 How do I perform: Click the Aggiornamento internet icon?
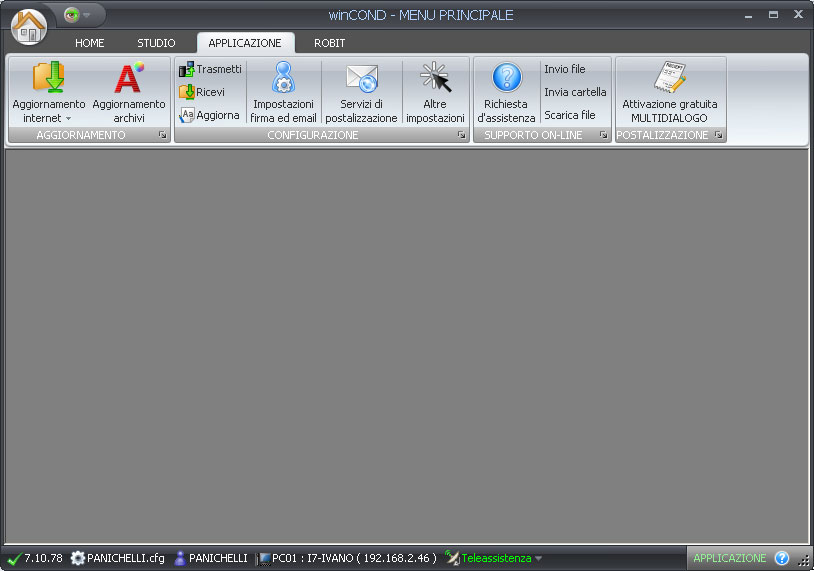[x=48, y=78]
